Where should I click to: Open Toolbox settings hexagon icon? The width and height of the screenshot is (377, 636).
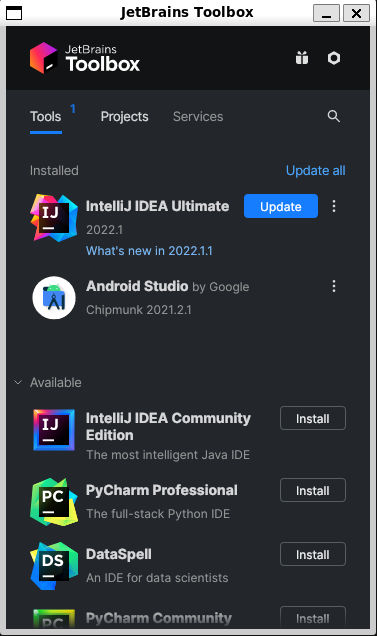pos(334,58)
